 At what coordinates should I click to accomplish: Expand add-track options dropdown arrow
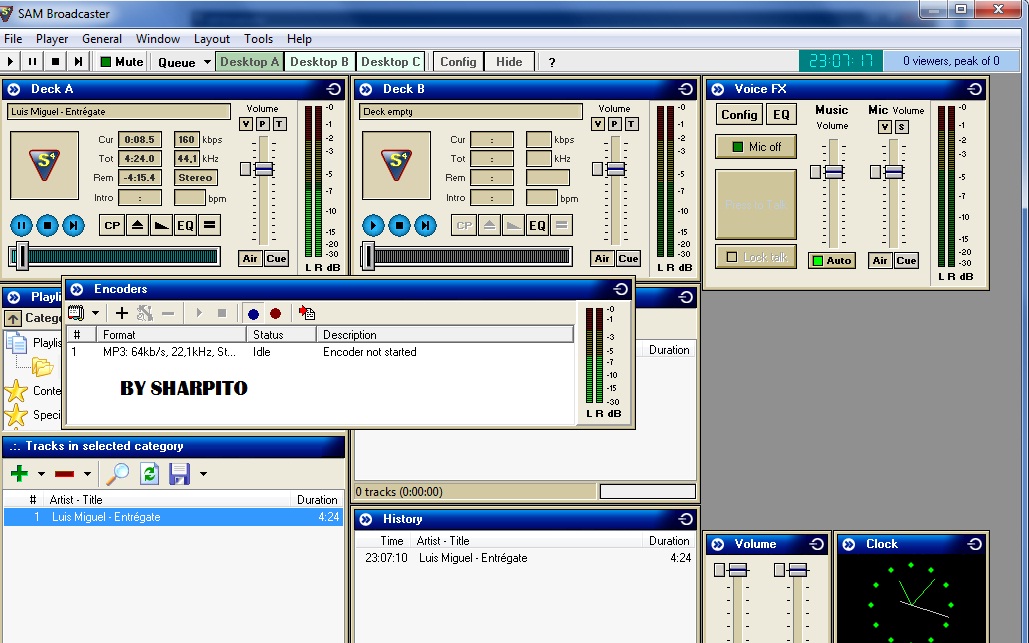41,474
